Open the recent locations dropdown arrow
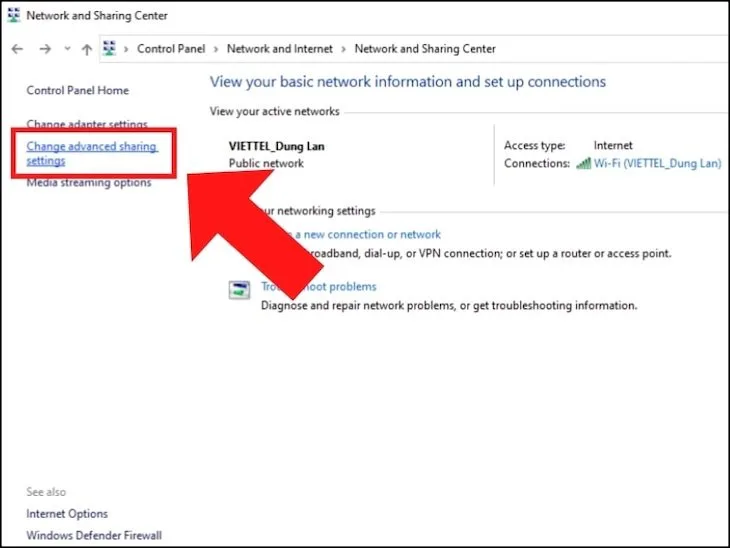 68,48
